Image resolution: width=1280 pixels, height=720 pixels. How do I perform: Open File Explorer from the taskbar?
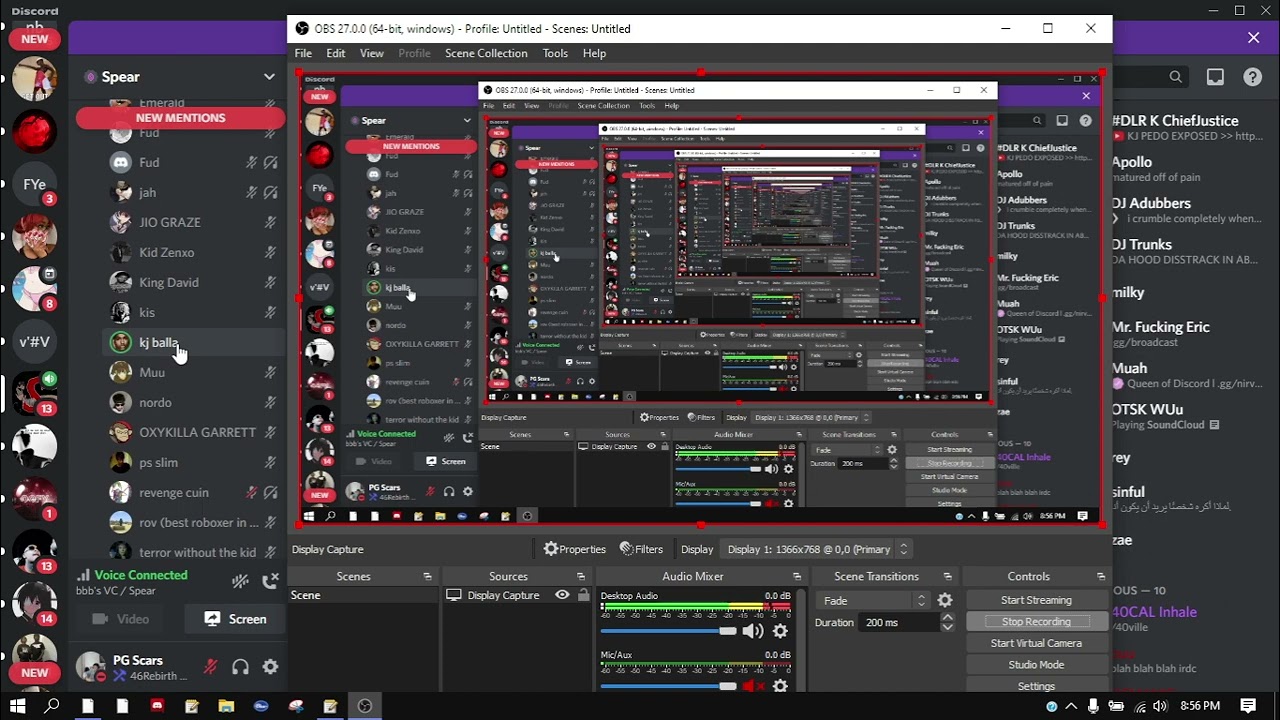coord(226,706)
